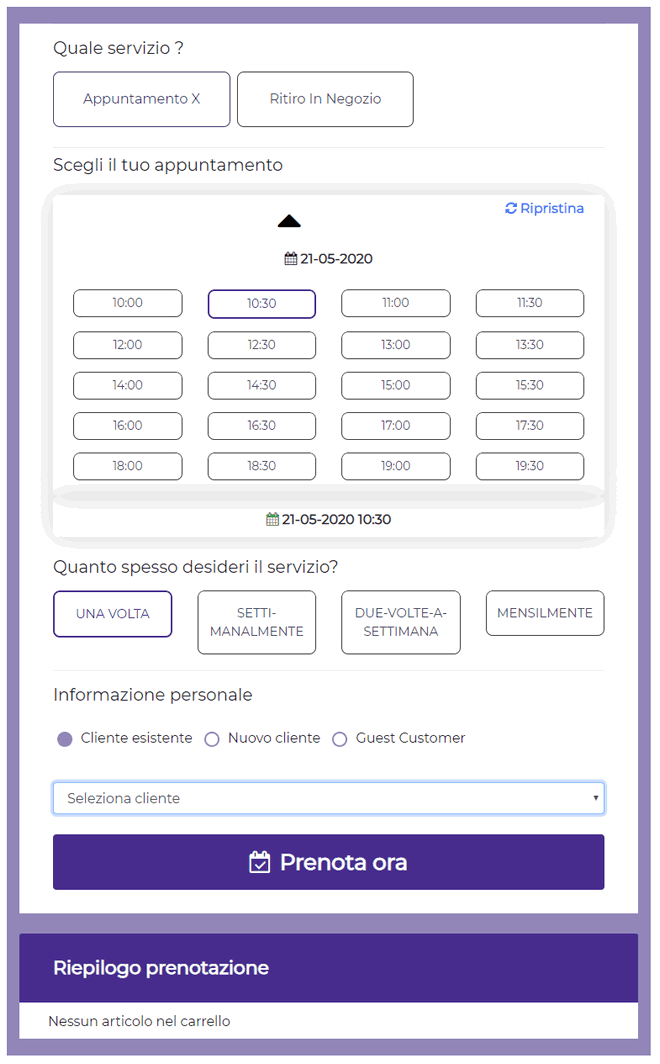The width and height of the screenshot is (660, 1064).
Task: Click calendar icon beside 21-05-2020 heading
Action: [x=291, y=259]
